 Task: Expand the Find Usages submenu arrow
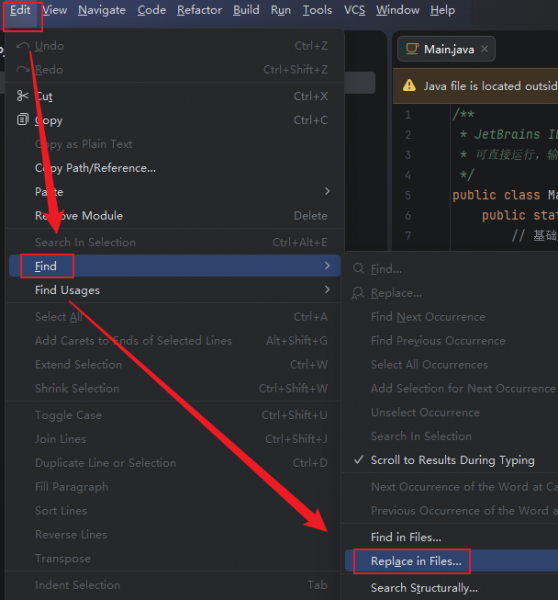coord(327,289)
